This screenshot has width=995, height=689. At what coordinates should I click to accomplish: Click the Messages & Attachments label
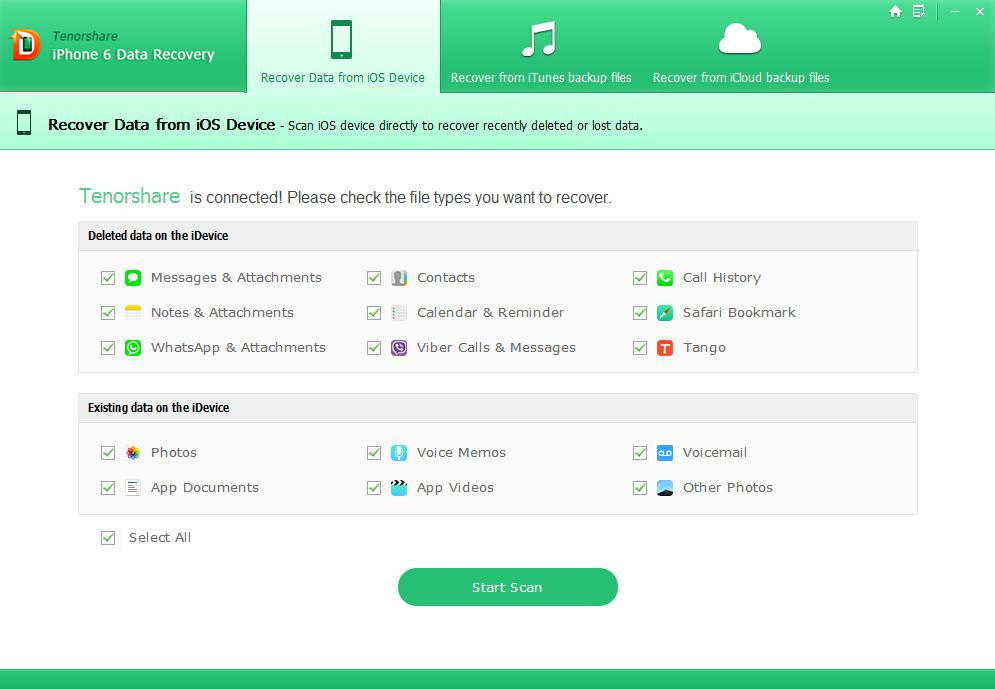[x=236, y=278]
